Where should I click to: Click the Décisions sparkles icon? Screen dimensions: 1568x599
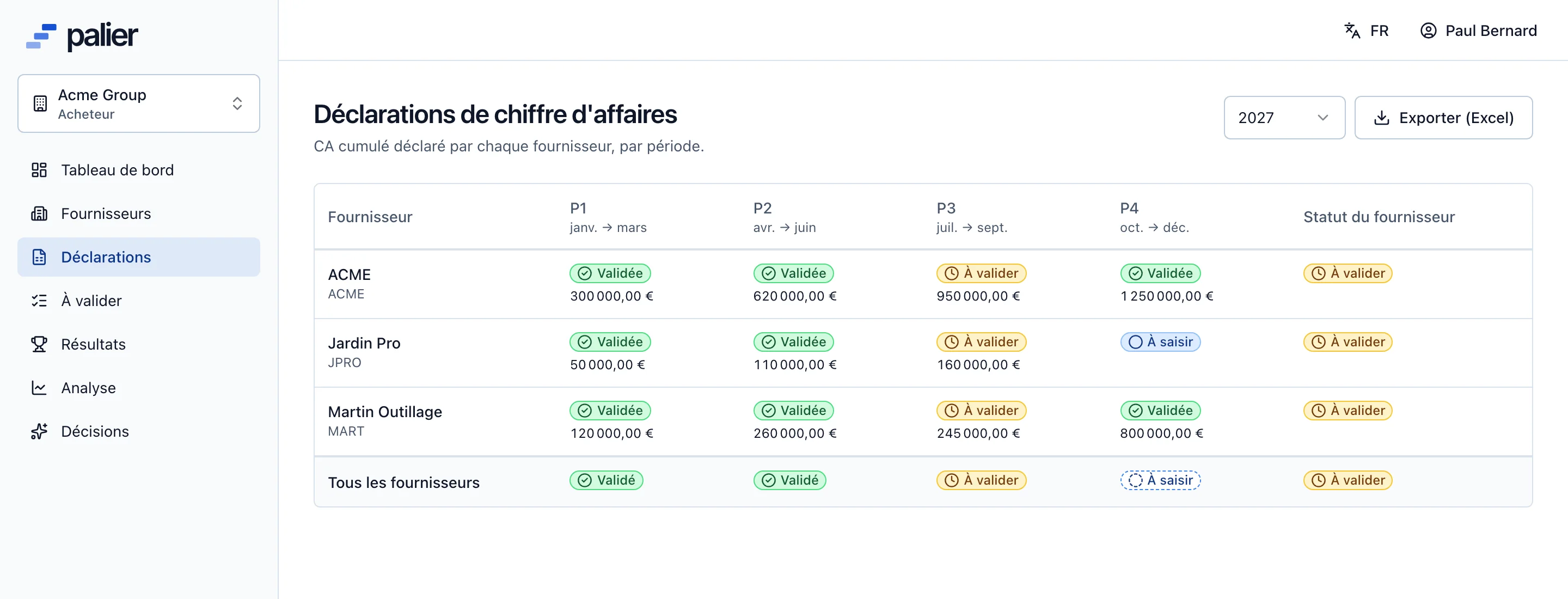(x=39, y=431)
